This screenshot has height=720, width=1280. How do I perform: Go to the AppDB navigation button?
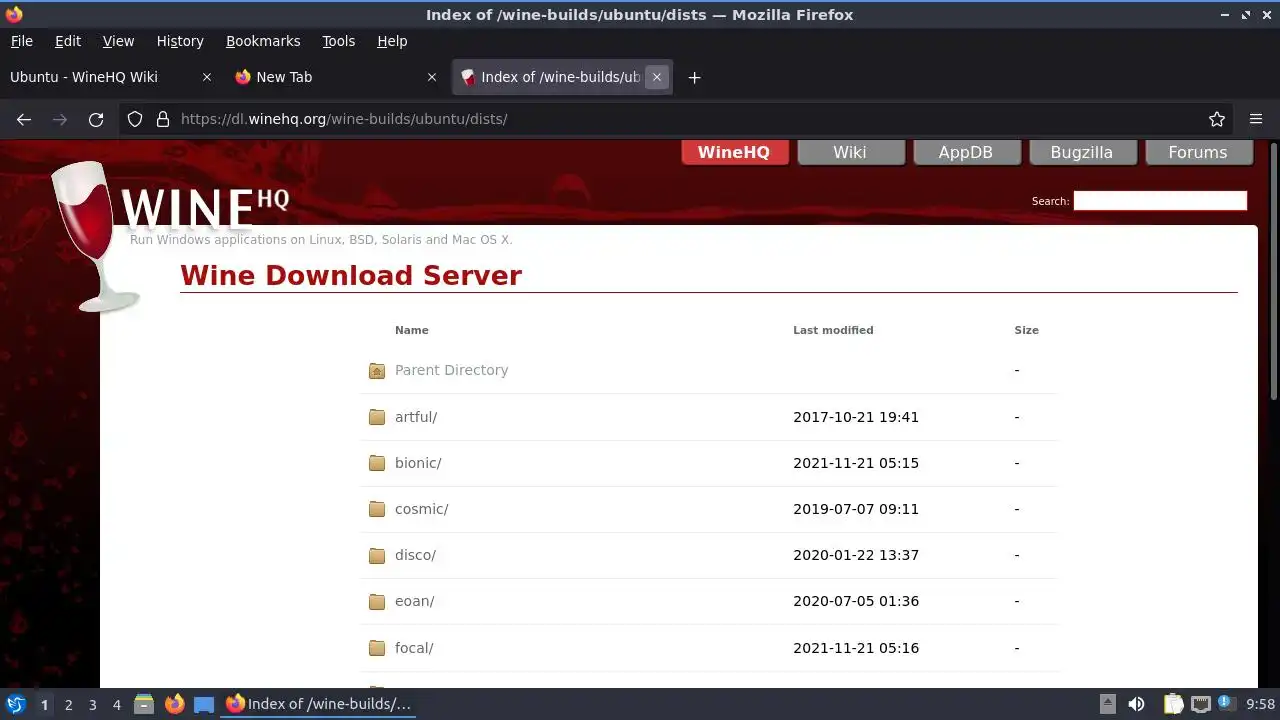click(967, 152)
